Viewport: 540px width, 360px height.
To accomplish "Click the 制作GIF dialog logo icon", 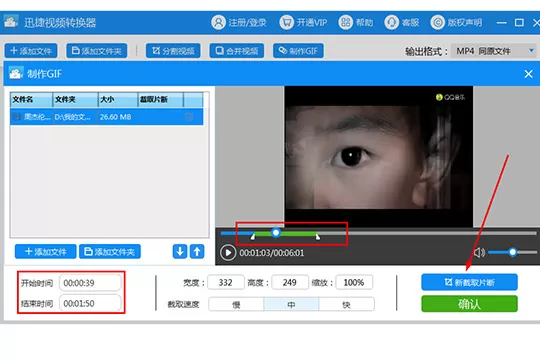I will [x=16, y=73].
